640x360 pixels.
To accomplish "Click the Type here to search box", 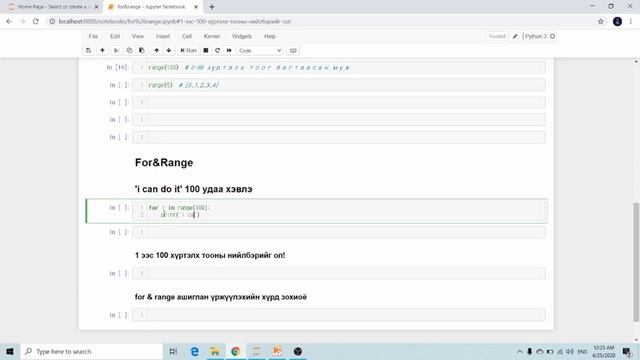I will [x=92, y=351].
